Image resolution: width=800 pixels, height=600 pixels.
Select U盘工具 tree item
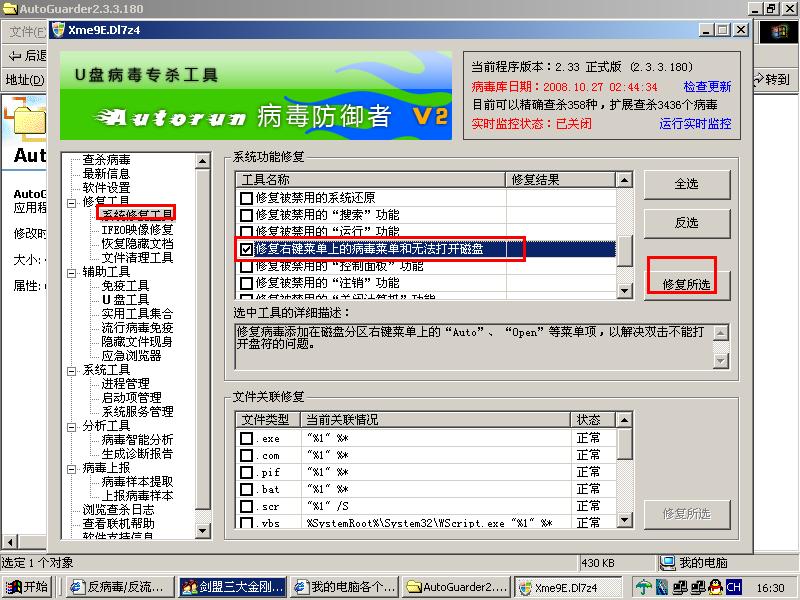click(x=125, y=299)
